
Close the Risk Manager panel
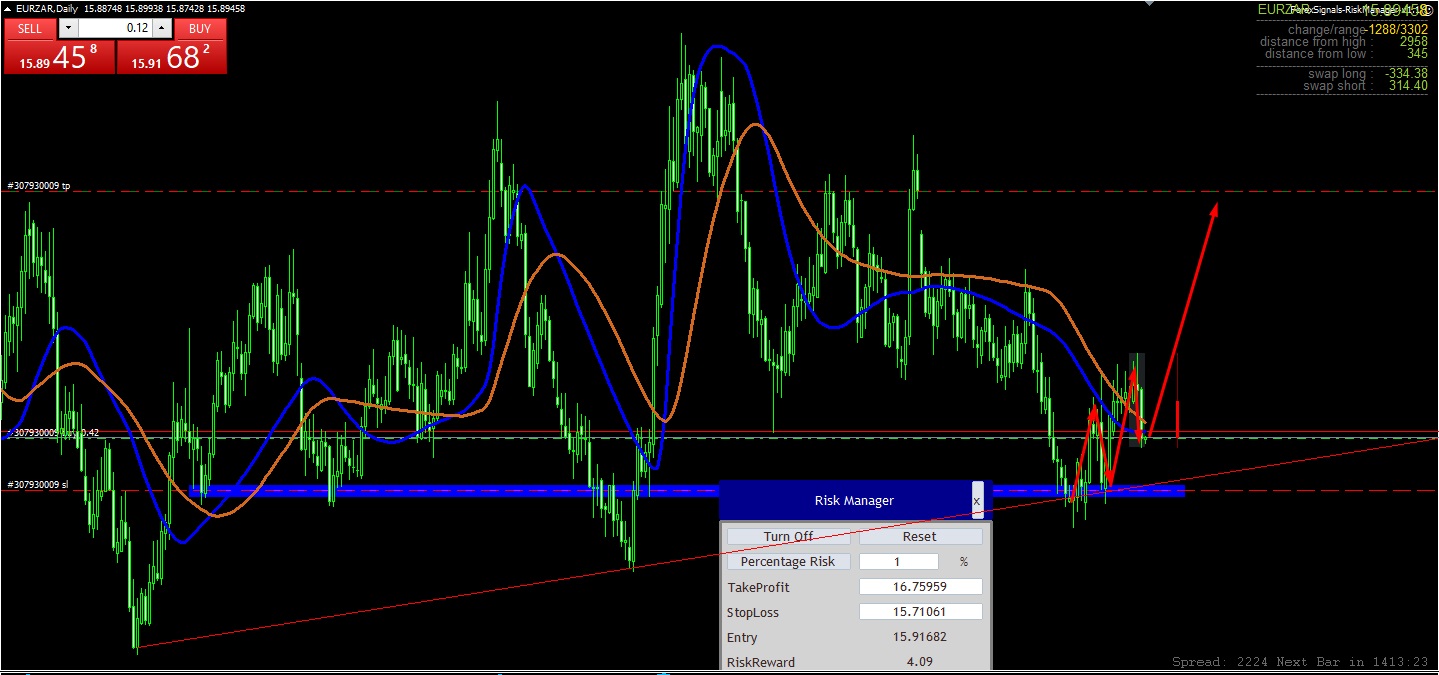pos(977,500)
